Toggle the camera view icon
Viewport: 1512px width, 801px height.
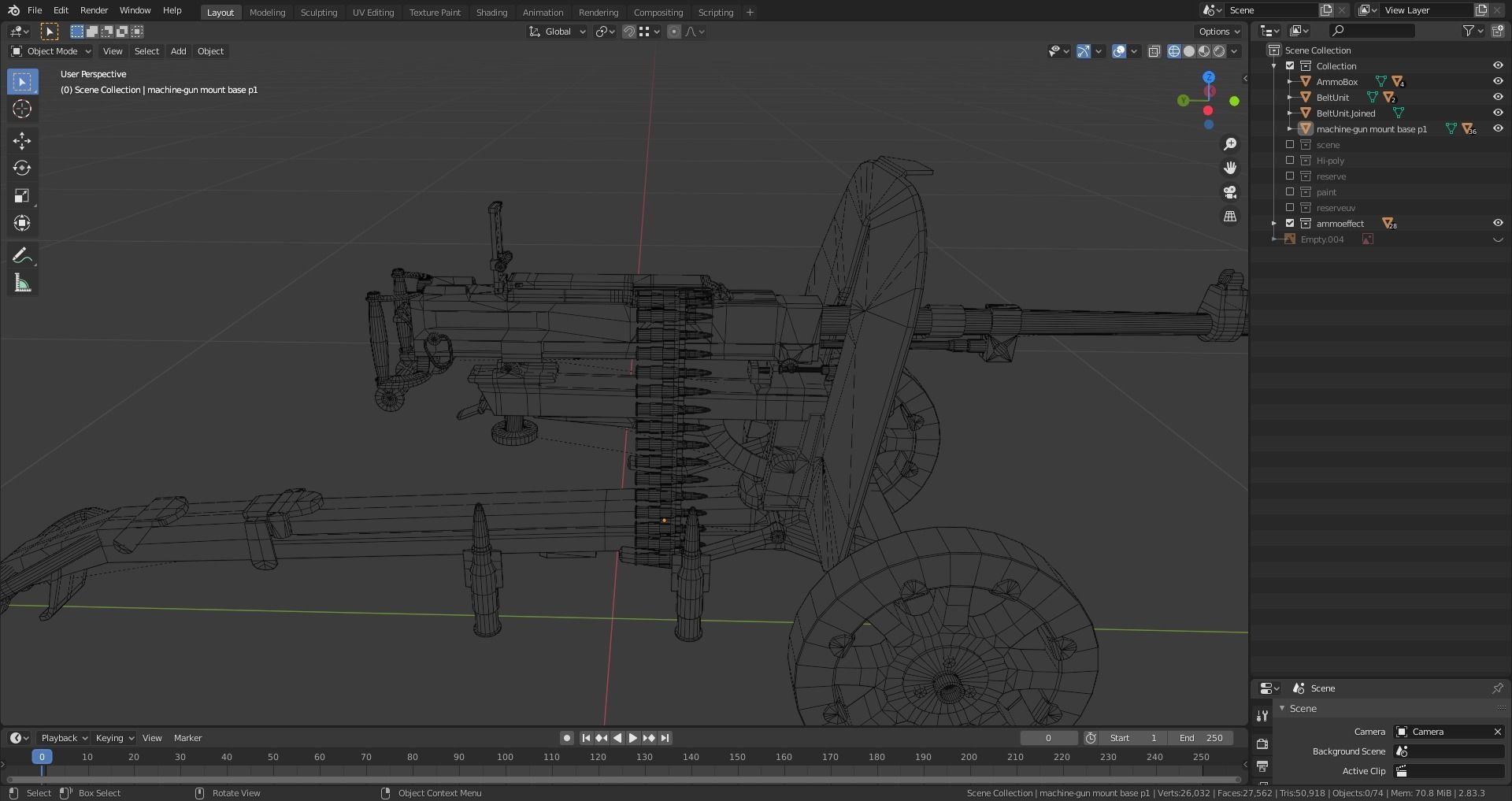(1230, 192)
